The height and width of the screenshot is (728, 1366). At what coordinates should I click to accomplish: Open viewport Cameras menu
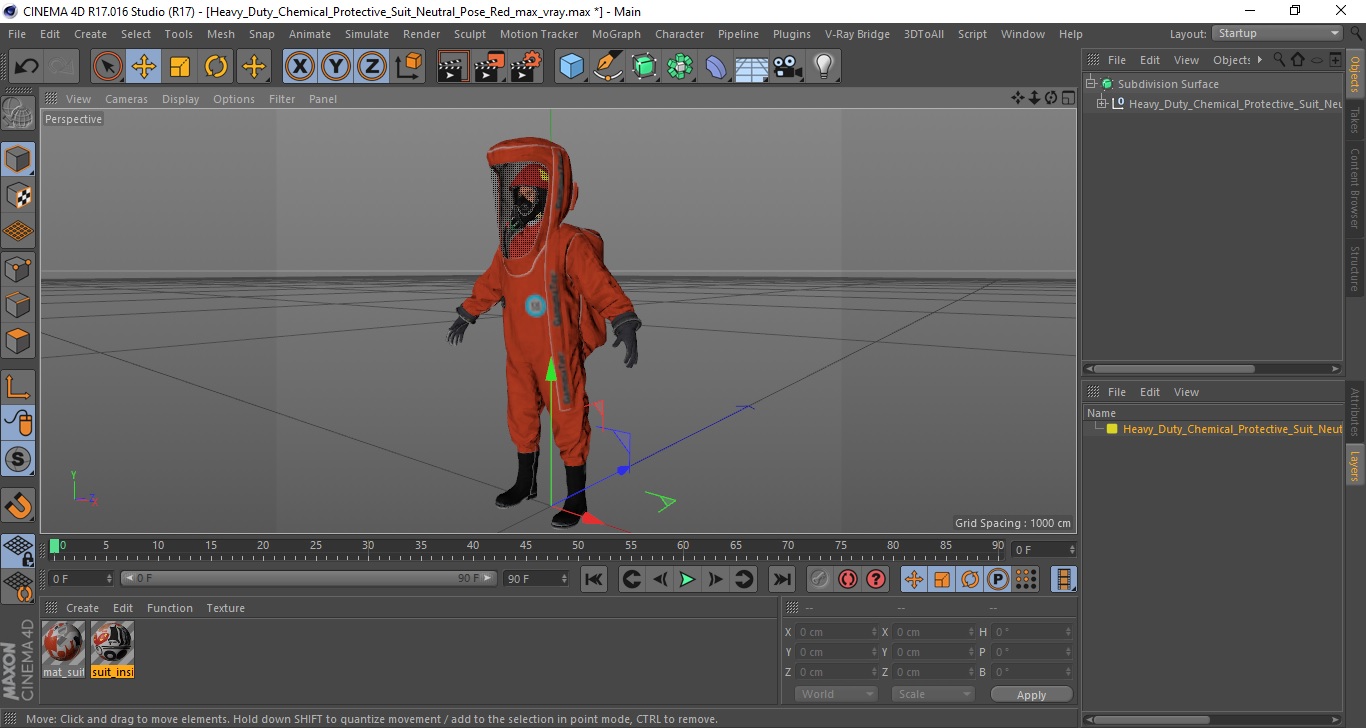tap(126, 99)
